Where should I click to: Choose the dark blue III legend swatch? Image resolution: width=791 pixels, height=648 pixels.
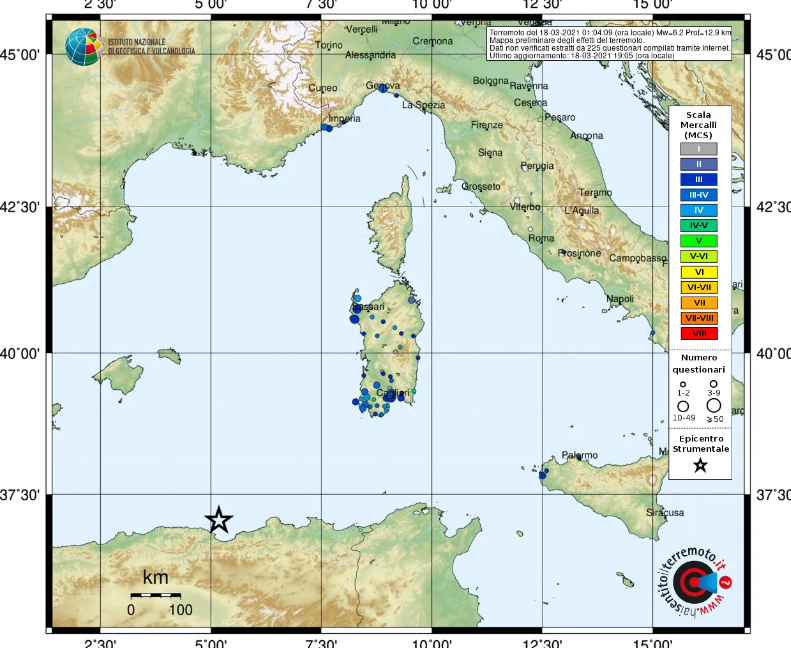(x=699, y=179)
